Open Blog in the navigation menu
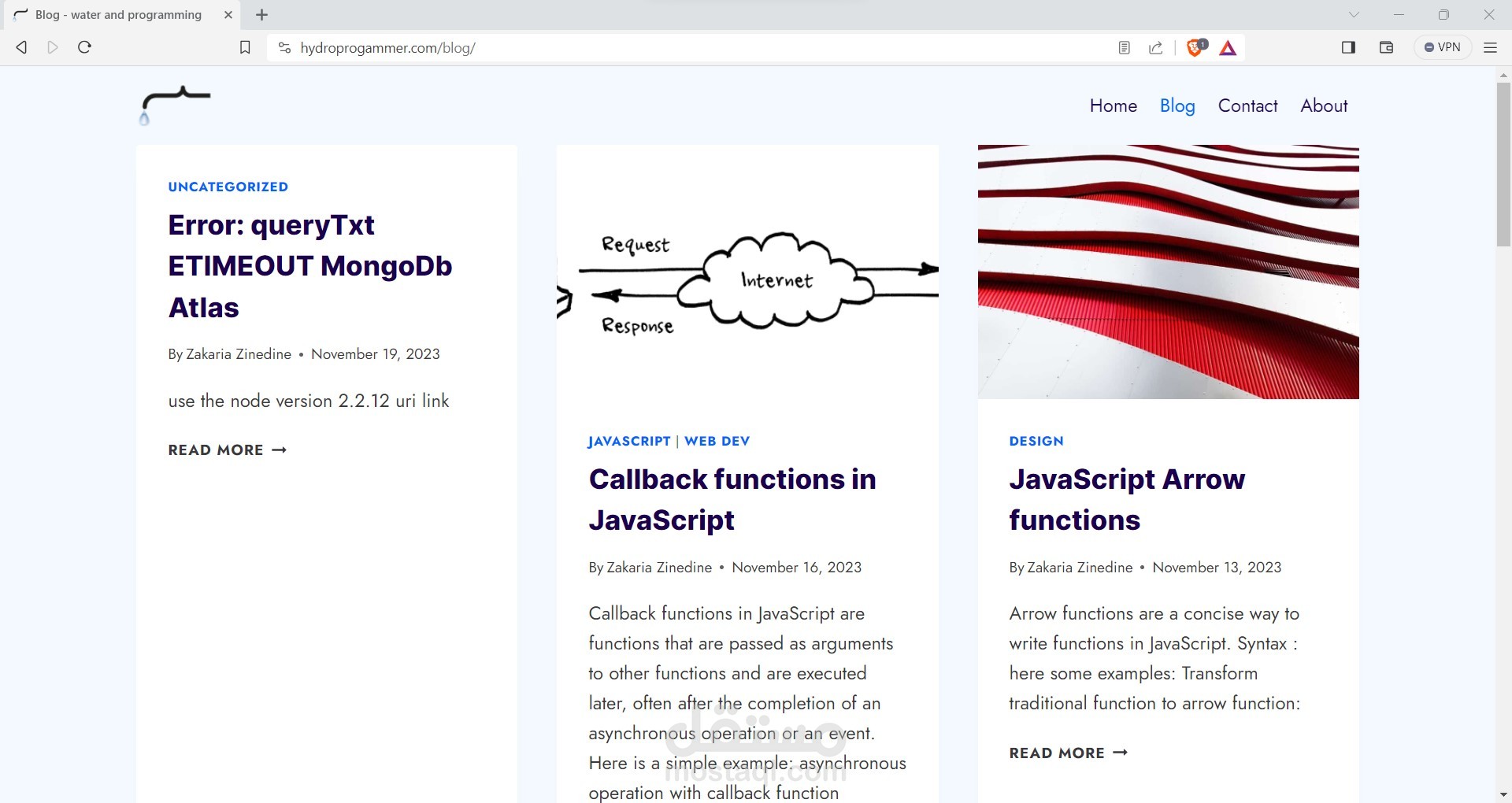This screenshot has height=803, width=1512. click(1177, 105)
